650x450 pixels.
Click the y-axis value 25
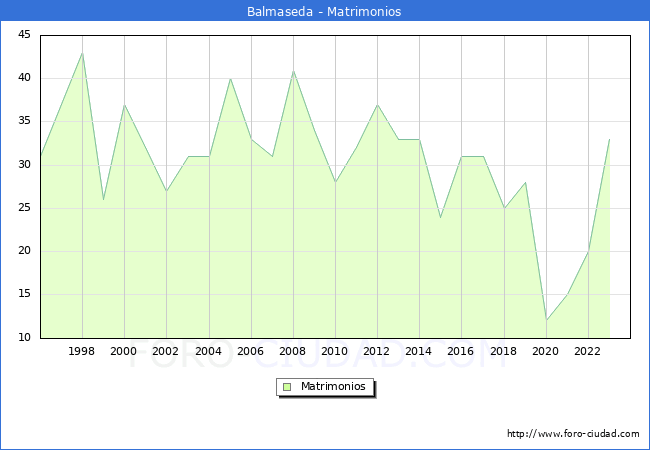(x=24, y=207)
